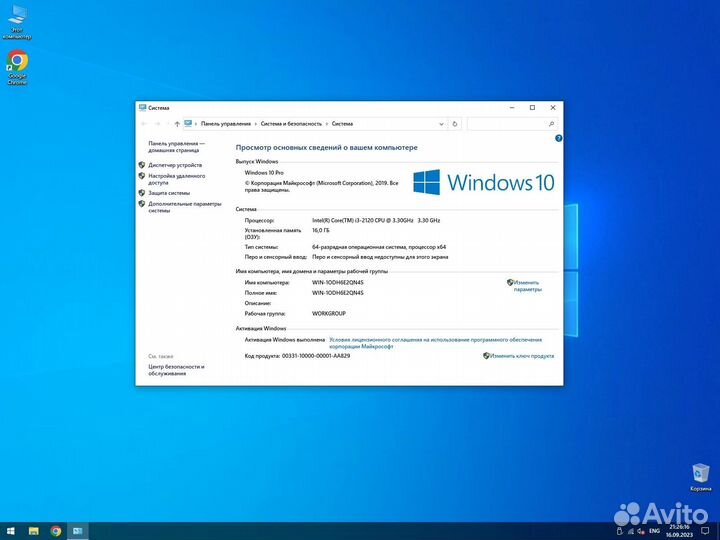This screenshot has width=720, height=540.
Task: Click the computer icon in the address bar
Action: click(188, 124)
